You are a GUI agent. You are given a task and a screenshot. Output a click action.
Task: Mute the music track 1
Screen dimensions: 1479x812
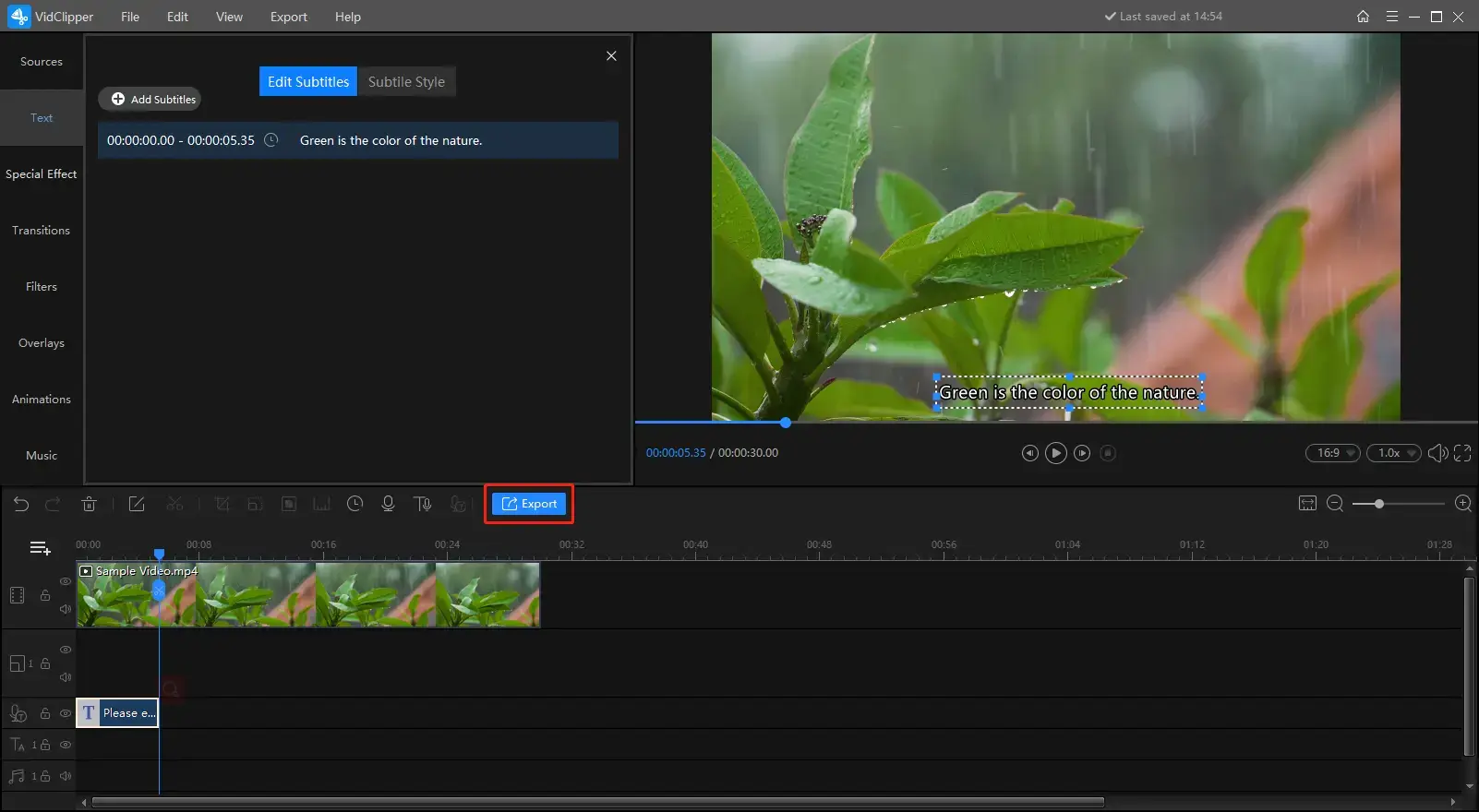(x=66, y=776)
